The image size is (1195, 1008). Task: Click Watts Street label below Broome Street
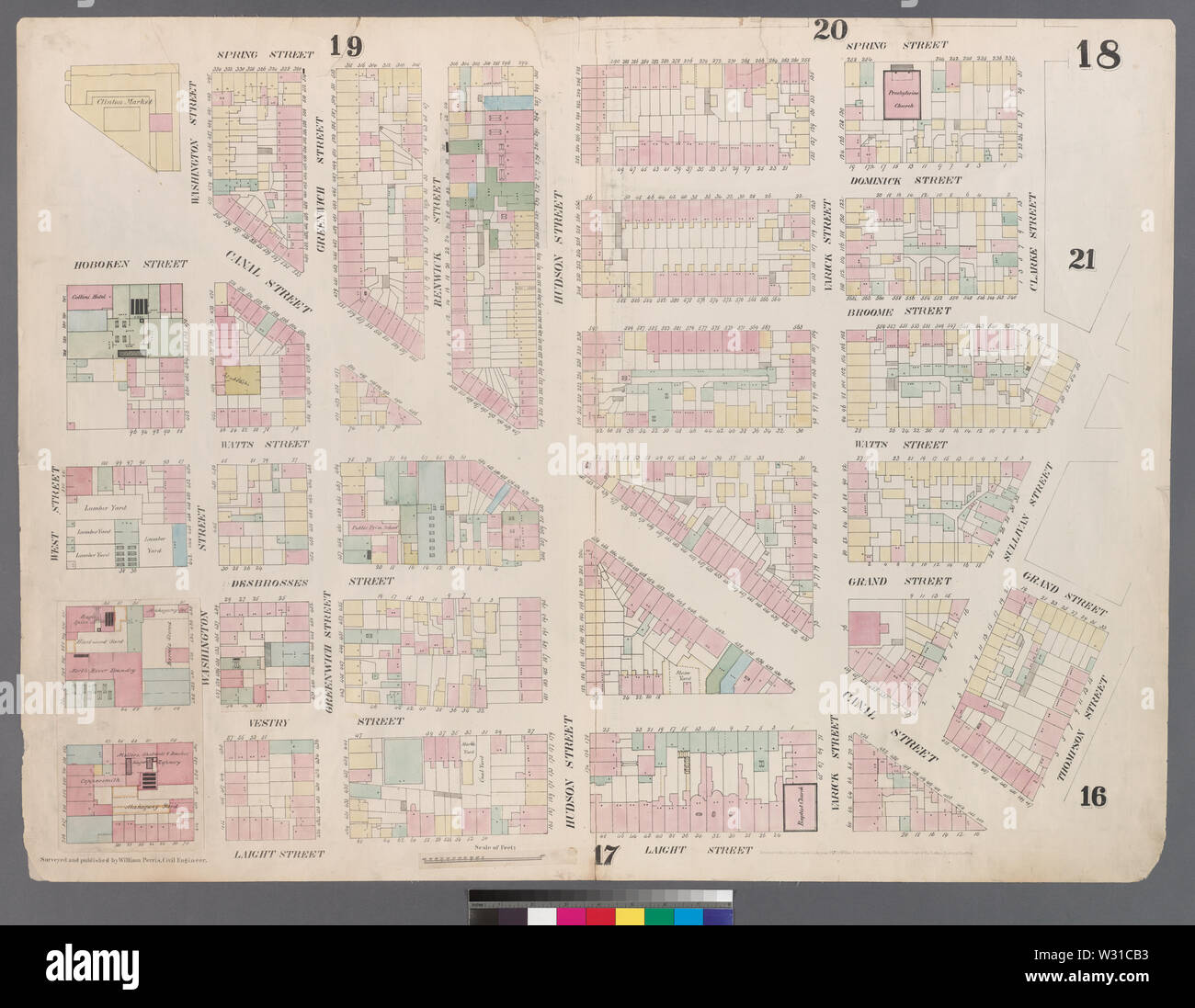900,445
